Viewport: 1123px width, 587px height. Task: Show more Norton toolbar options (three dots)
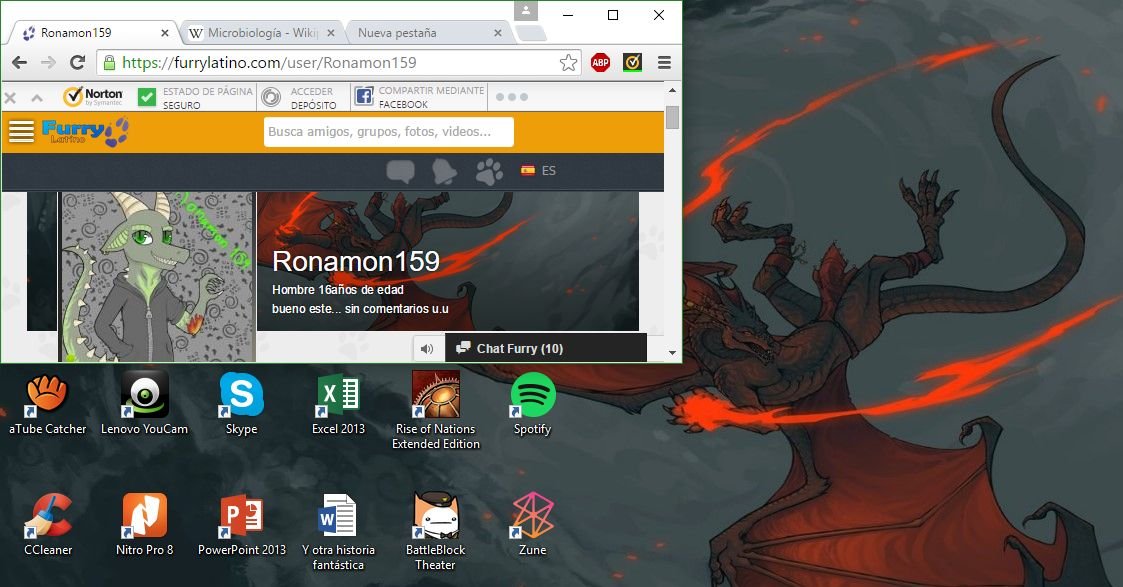(x=511, y=97)
